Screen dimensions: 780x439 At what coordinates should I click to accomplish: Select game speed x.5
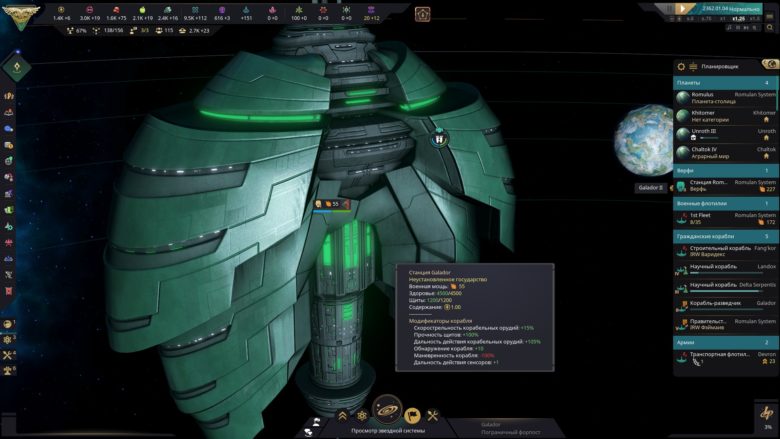[690, 19]
